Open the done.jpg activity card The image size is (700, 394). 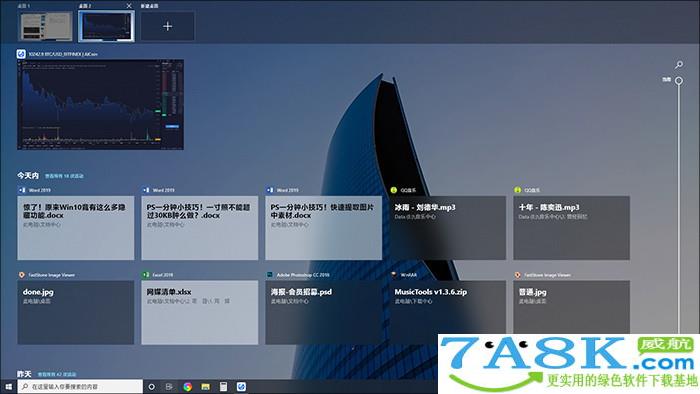pos(75,312)
